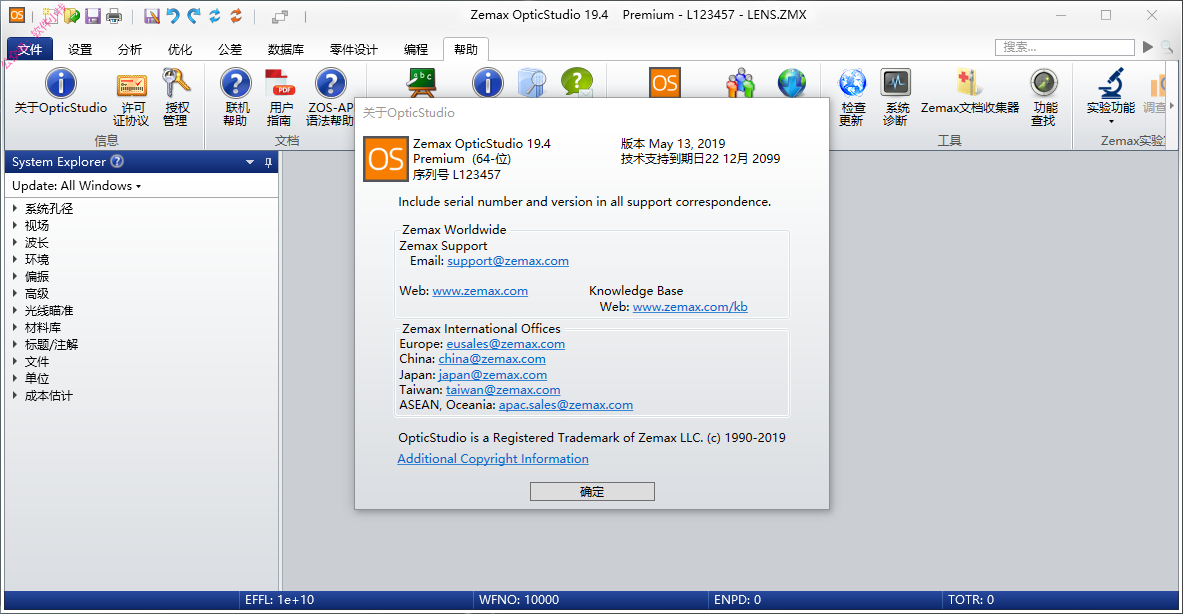The width and height of the screenshot is (1183, 614).
Task: Click the EFFL: 1e+10 status bar entry
Action: (x=280, y=600)
